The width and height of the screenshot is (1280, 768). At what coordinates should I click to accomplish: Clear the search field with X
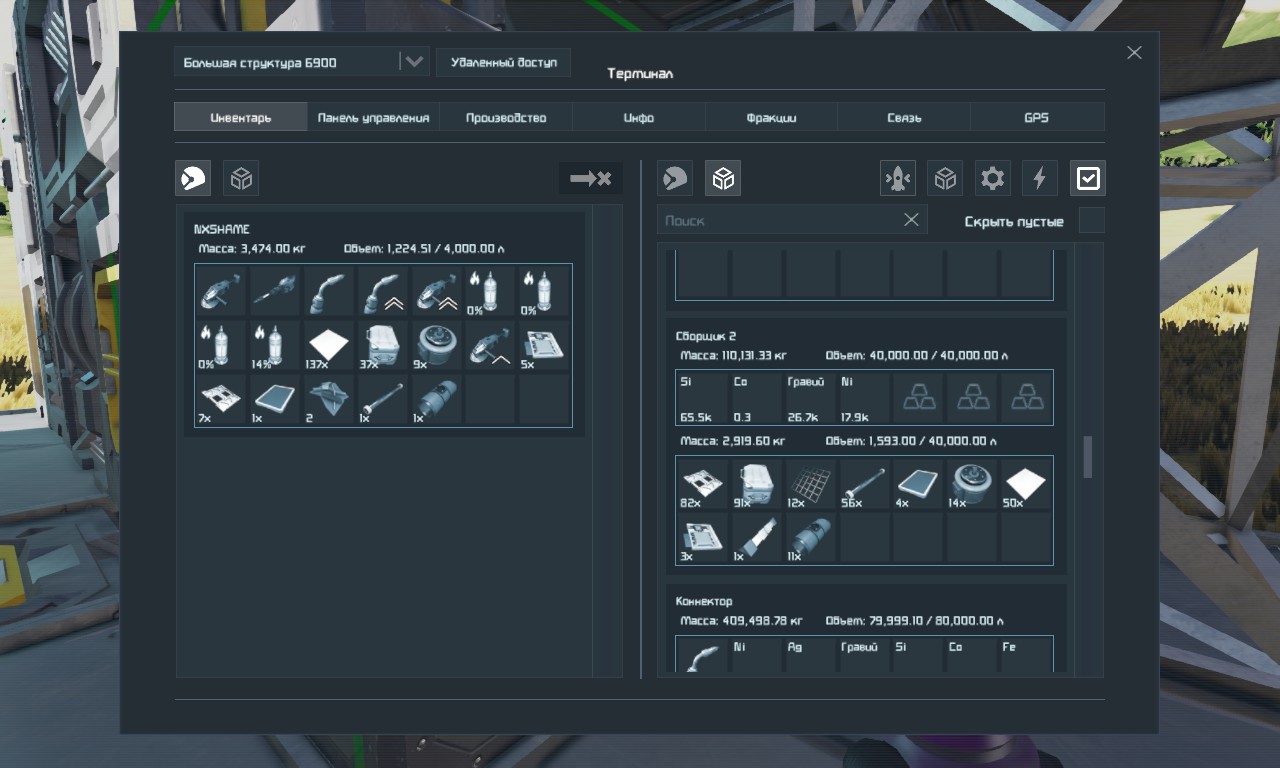(911, 220)
